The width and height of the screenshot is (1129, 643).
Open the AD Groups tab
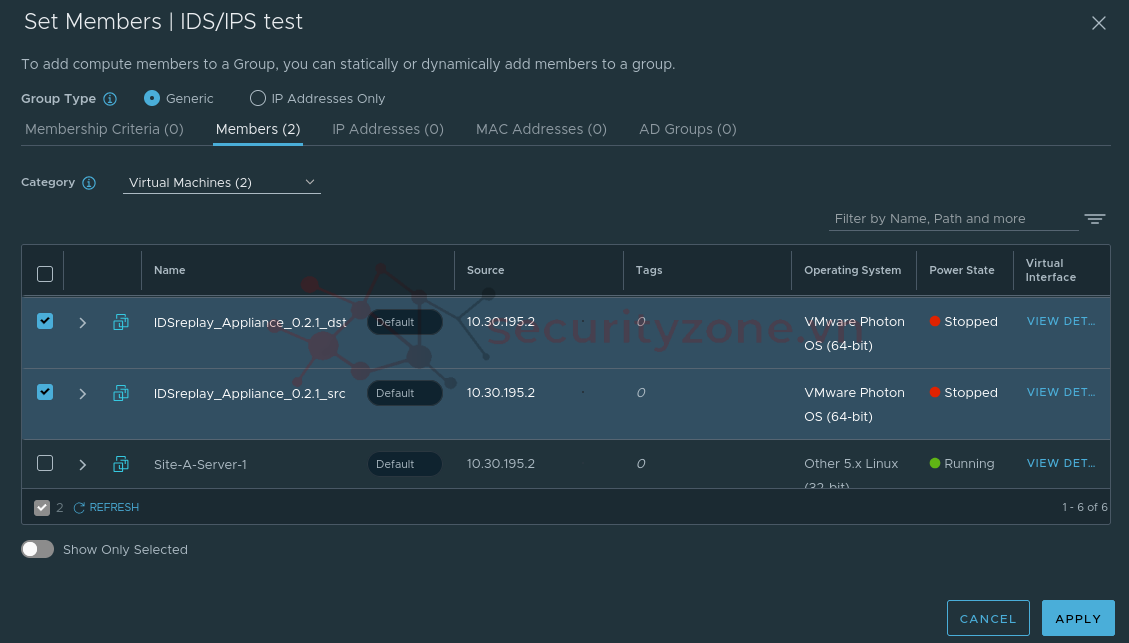(x=687, y=129)
